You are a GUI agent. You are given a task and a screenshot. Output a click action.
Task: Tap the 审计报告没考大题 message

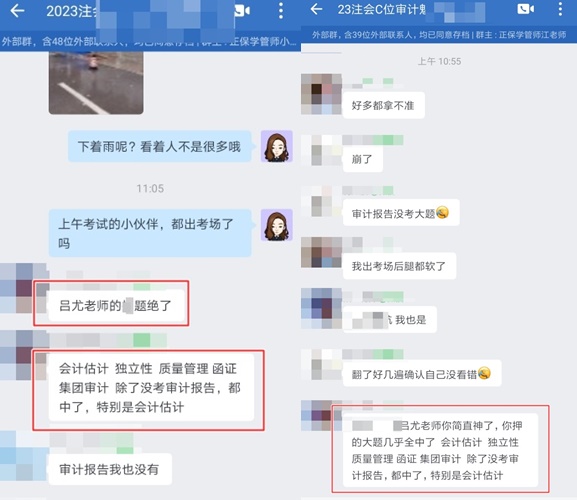point(401,213)
